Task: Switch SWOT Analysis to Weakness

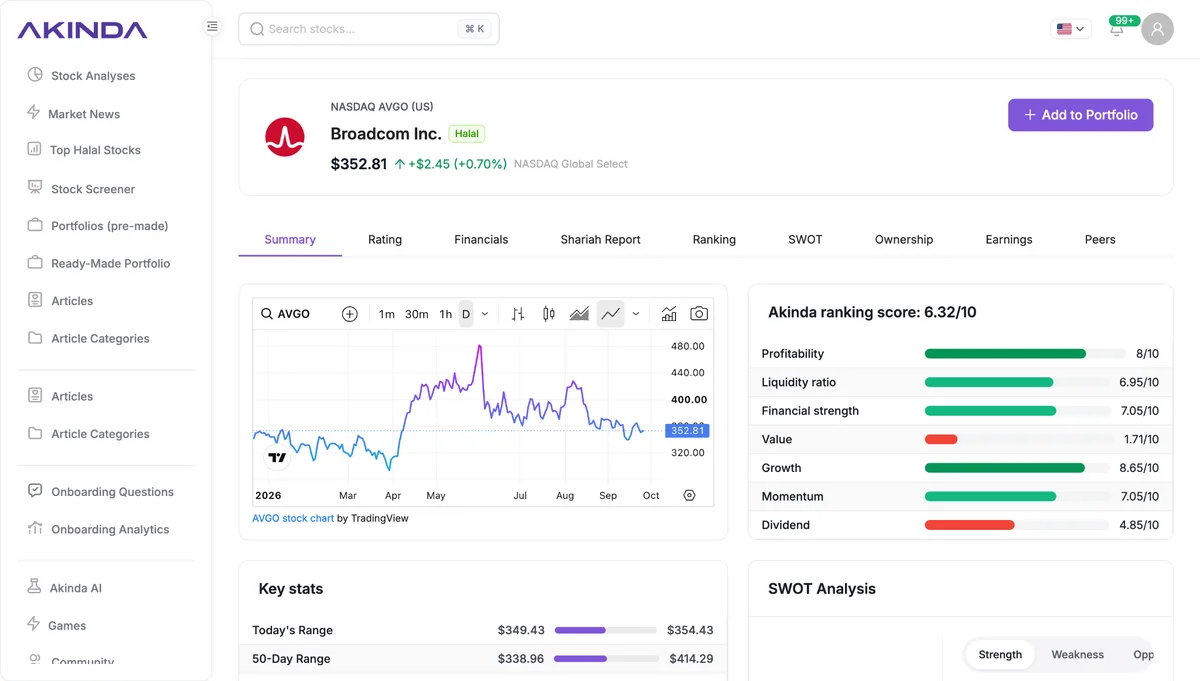Action: pyautogui.click(x=1077, y=655)
